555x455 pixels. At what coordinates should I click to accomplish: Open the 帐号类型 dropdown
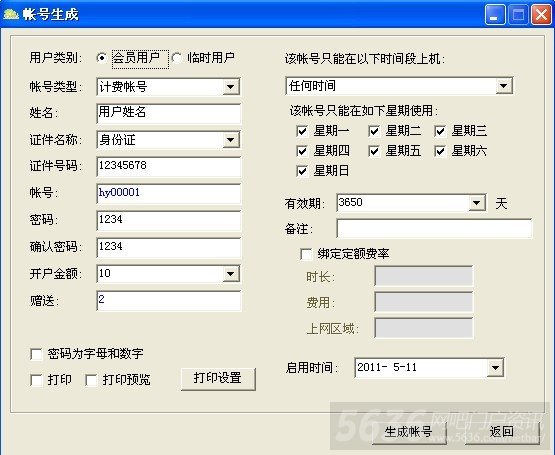coord(231,87)
